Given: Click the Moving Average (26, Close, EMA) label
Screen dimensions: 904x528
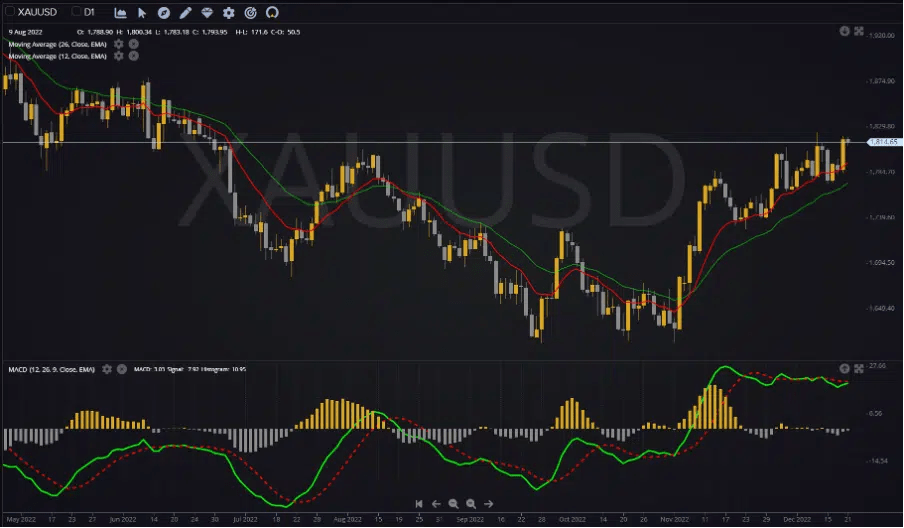Looking at the screenshot, I should 57,44.
